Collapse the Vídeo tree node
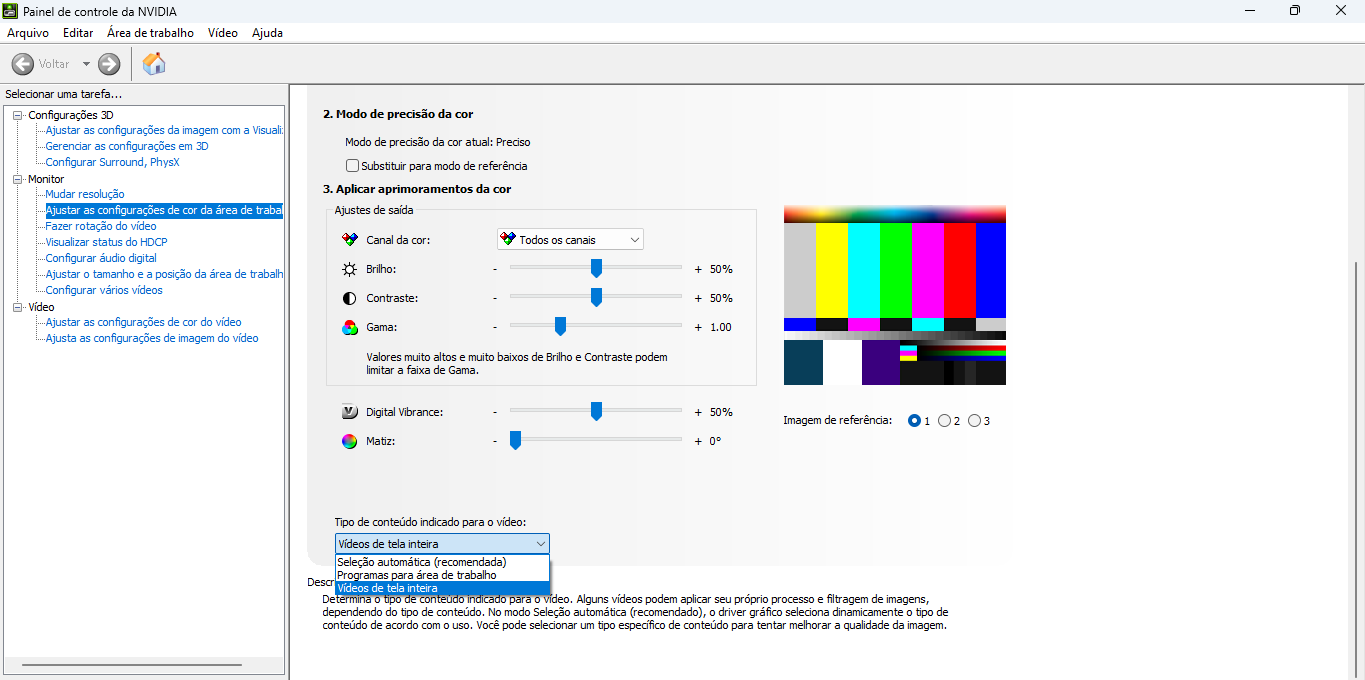This screenshot has width=1365, height=680. tap(17, 307)
